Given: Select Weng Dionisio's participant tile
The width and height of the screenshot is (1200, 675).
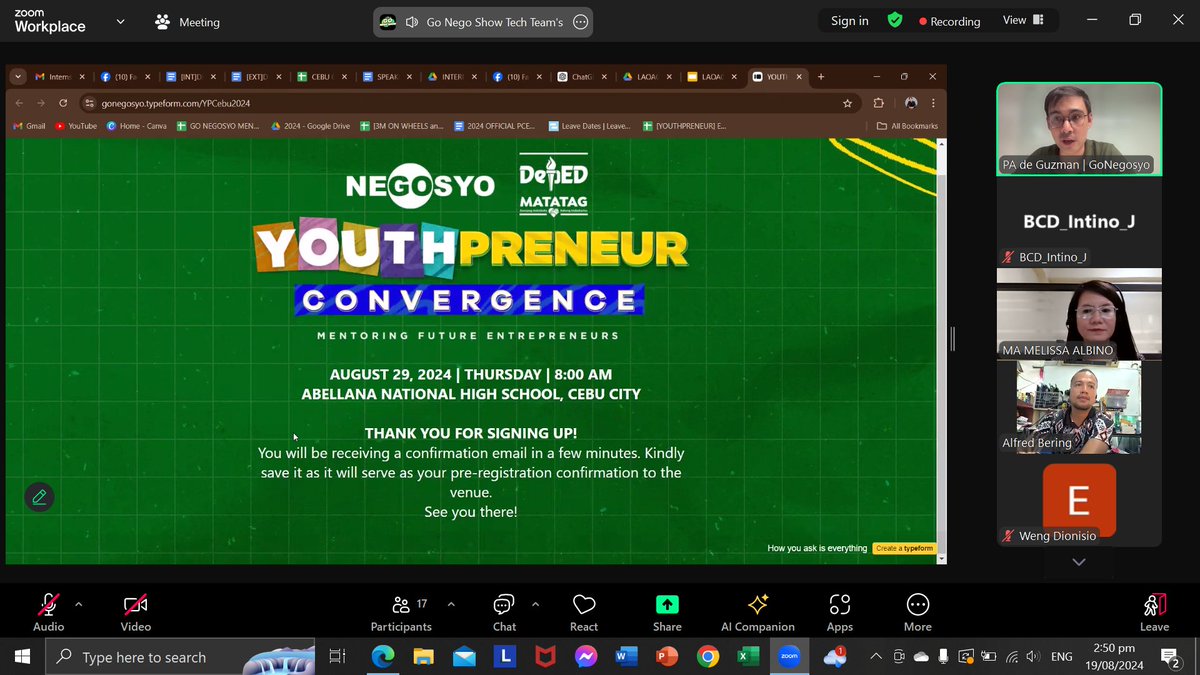Looking at the screenshot, I should click(x=1079, y=501).
